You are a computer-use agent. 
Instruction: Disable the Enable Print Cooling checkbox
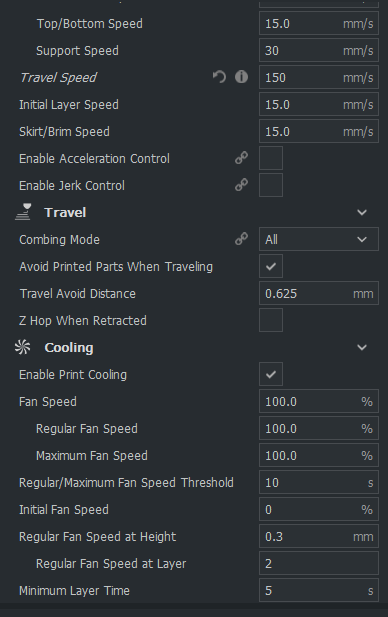271,374
